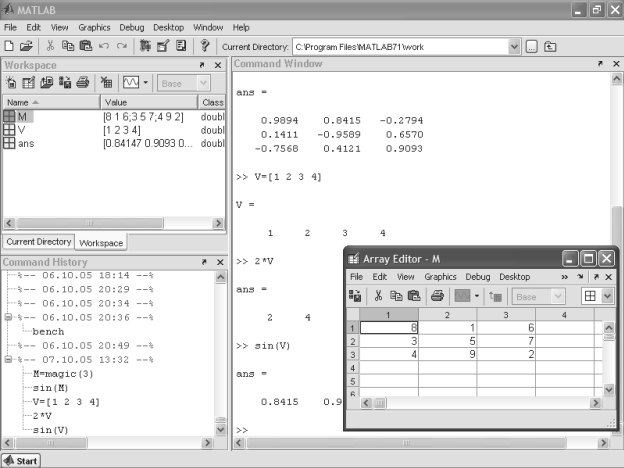Image resolution: width=624 pixels, height=468 pixels.
Task: Click New variable icon in Workspace toolbar
Action: (11, 83)
